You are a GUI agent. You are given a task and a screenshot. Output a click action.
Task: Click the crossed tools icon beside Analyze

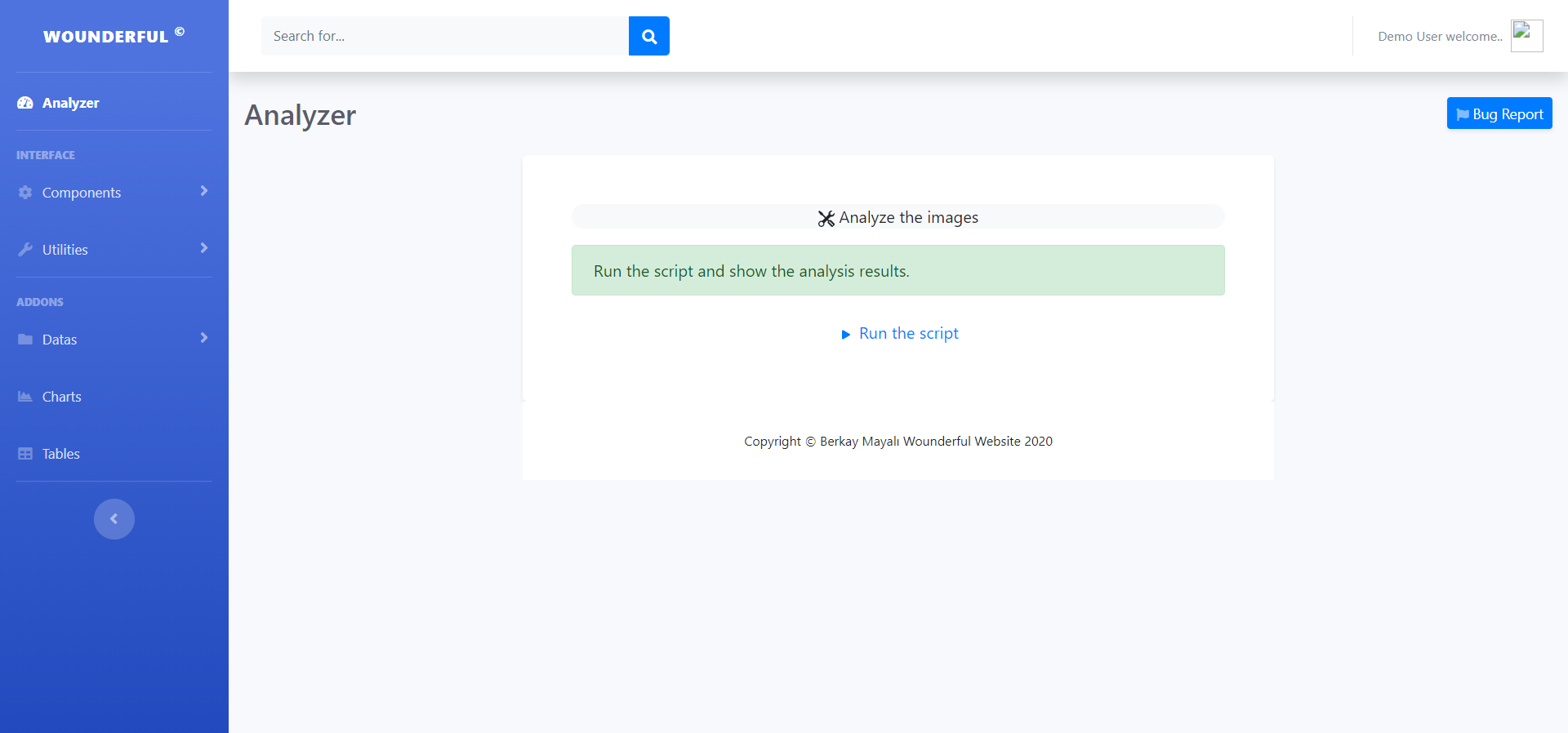coord(826,219)
